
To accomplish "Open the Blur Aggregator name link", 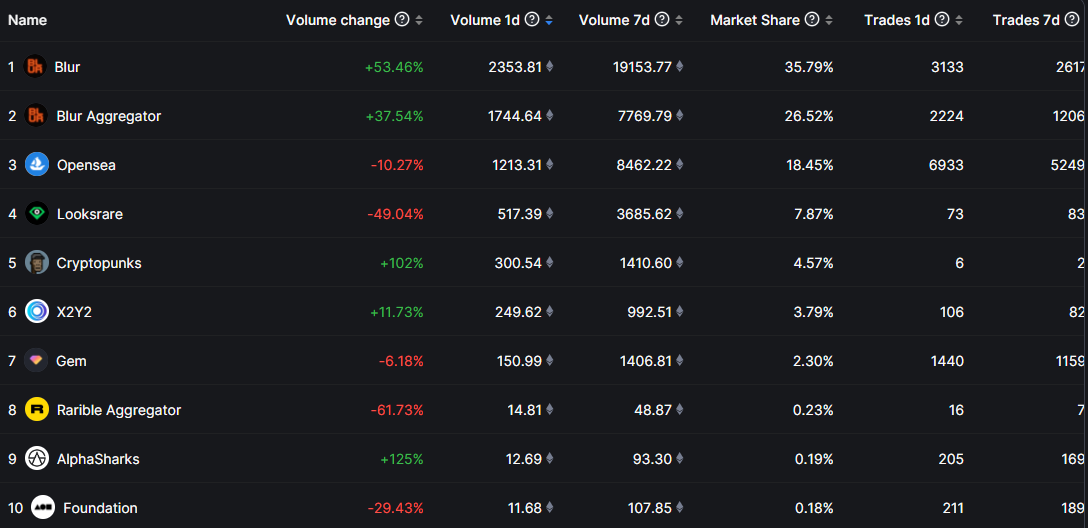I will coord(108,116).
